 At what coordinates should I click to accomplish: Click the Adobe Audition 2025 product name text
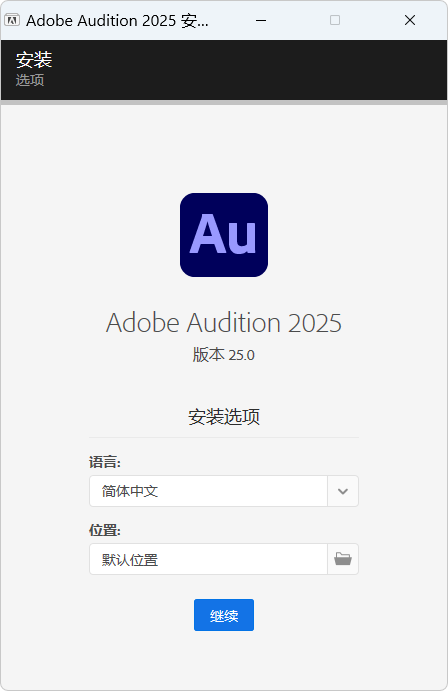point(224,323)
